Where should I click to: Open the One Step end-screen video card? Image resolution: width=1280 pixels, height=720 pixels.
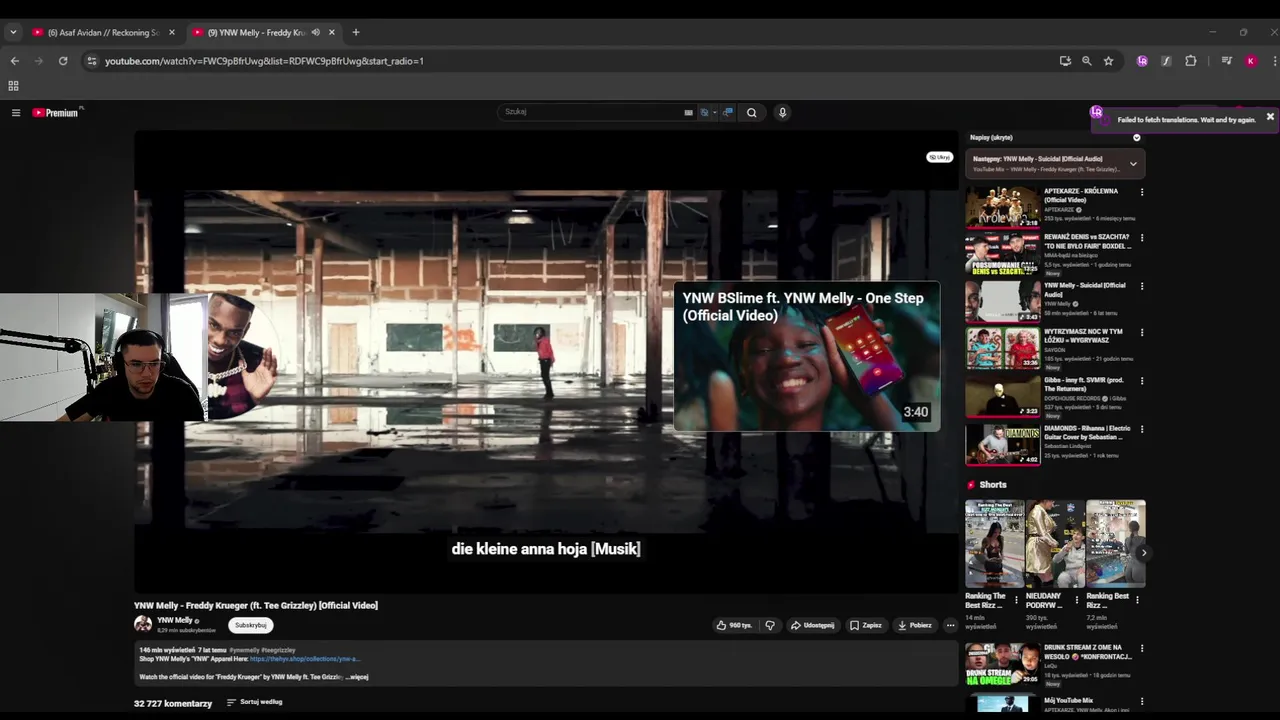(x=806, y=357)
